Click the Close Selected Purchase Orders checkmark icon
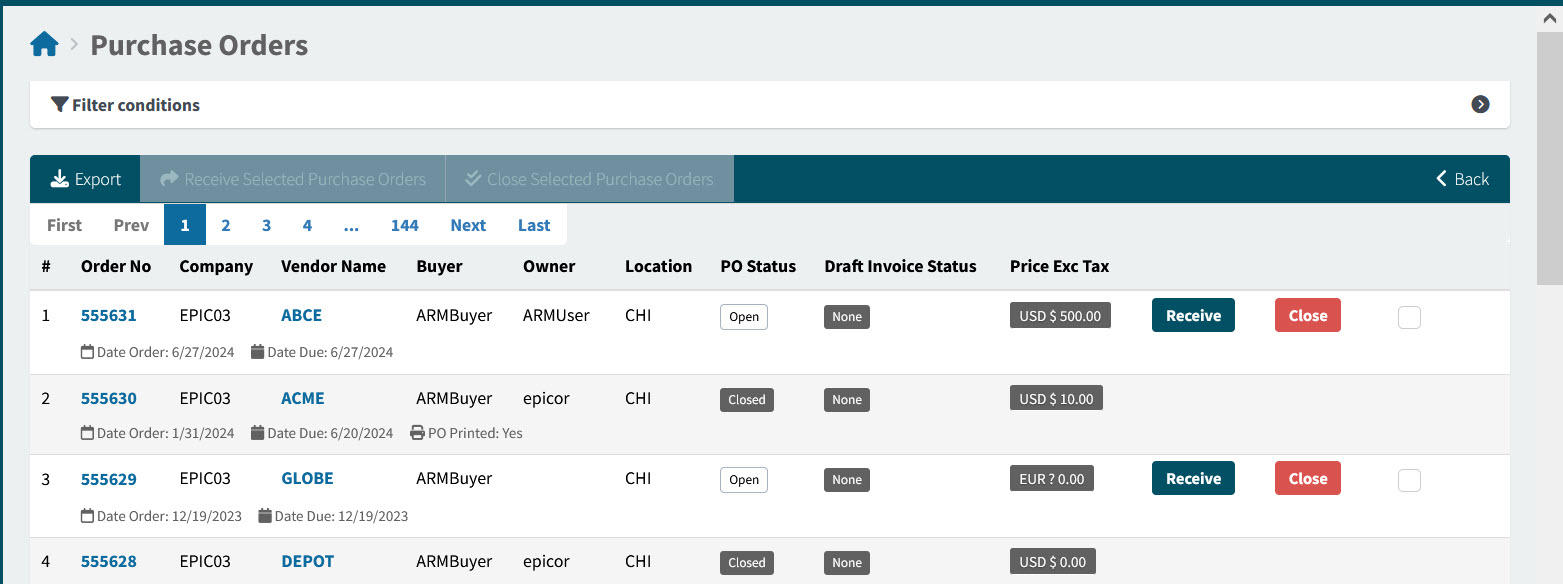The height and width of the screenshot is (584, 1563). 473,179
